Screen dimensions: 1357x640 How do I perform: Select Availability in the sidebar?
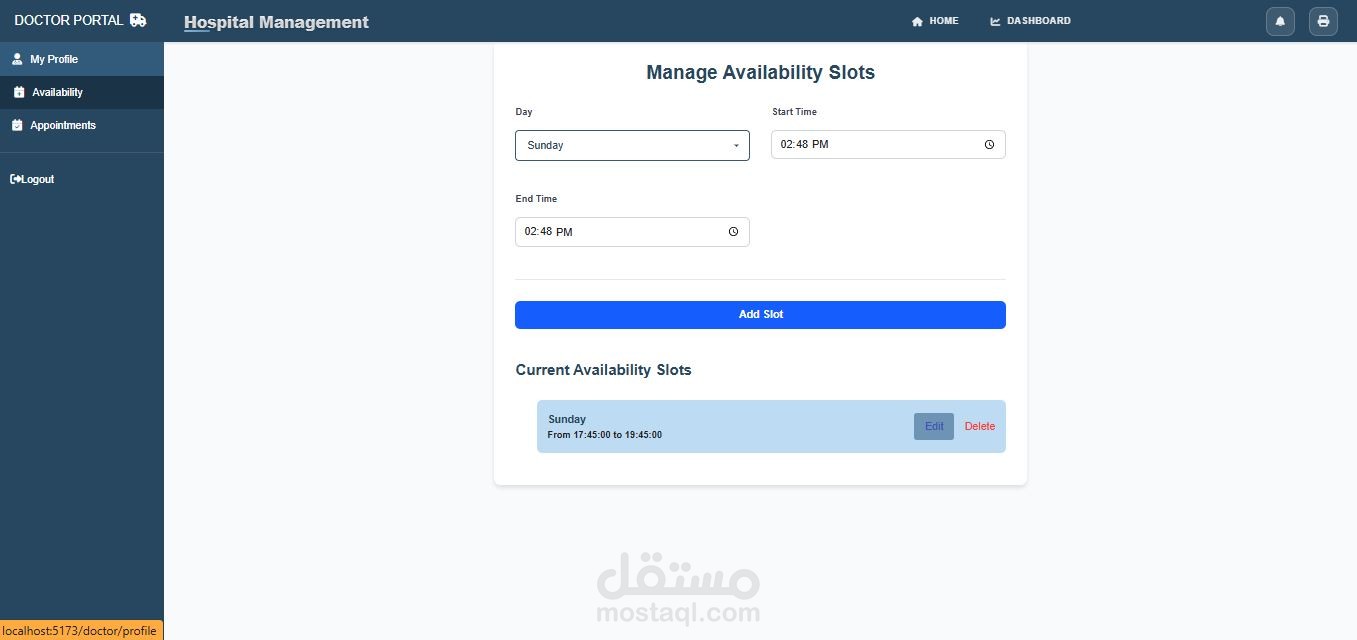coord(82,92)
